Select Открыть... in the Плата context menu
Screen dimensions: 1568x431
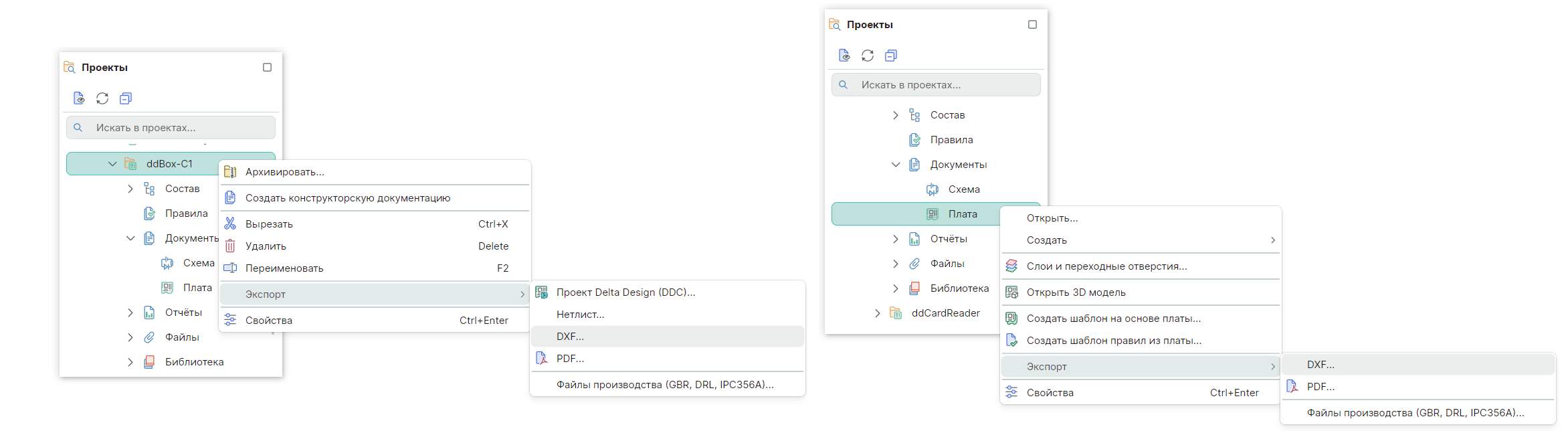pos(1052,218)
